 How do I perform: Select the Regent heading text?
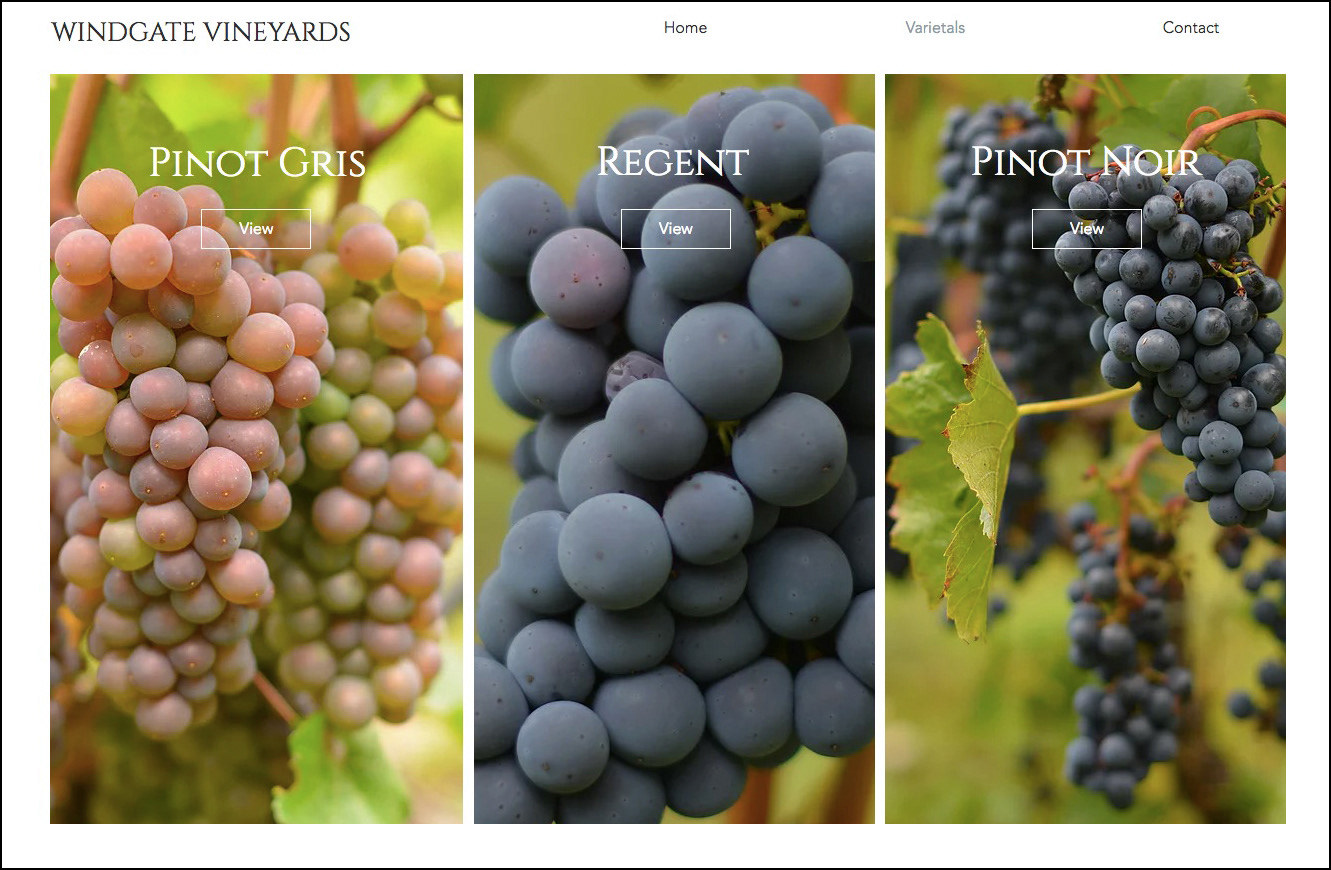coord(673,162)
